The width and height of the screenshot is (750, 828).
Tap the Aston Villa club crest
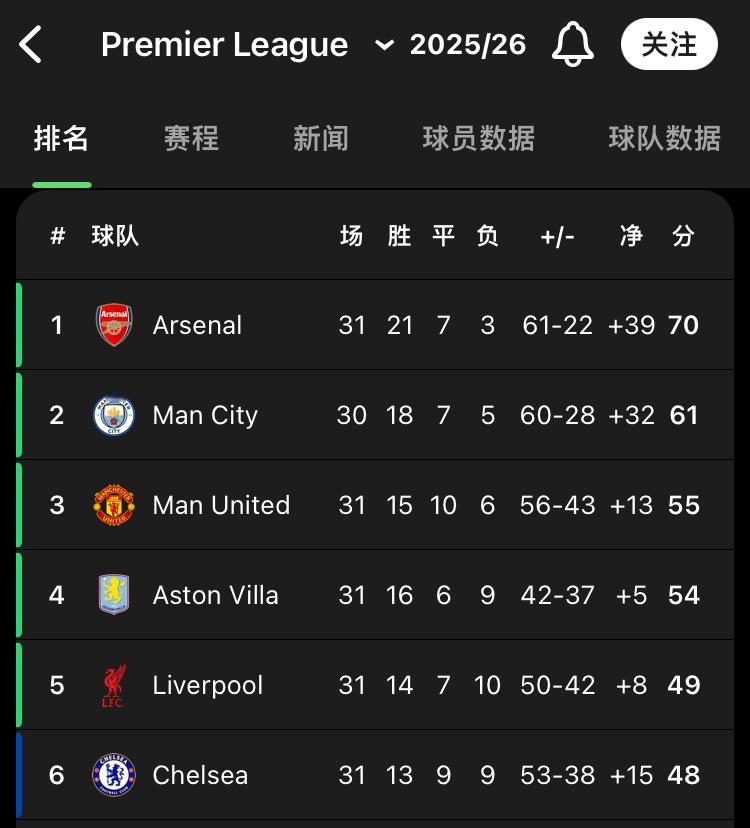tap(114, 595)
